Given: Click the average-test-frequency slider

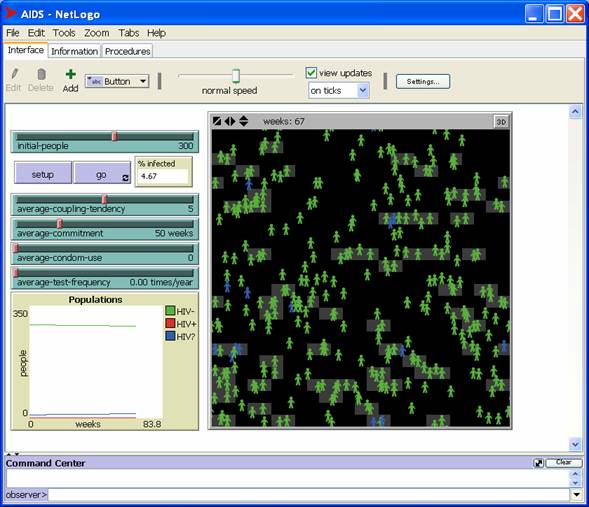Looking at the screenshot, I should [x=105, y=278].
